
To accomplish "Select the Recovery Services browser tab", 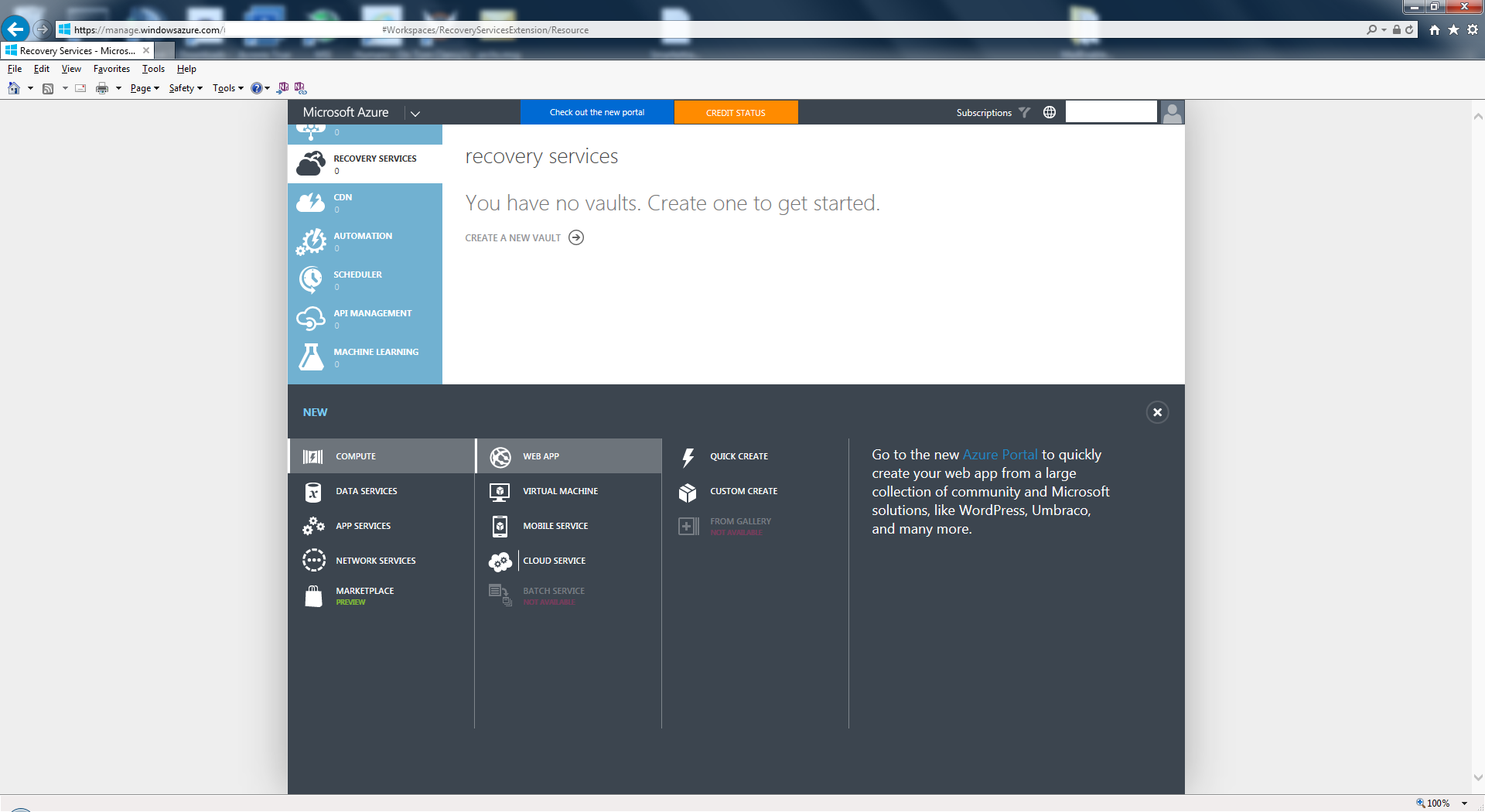I will click(77, 50).
